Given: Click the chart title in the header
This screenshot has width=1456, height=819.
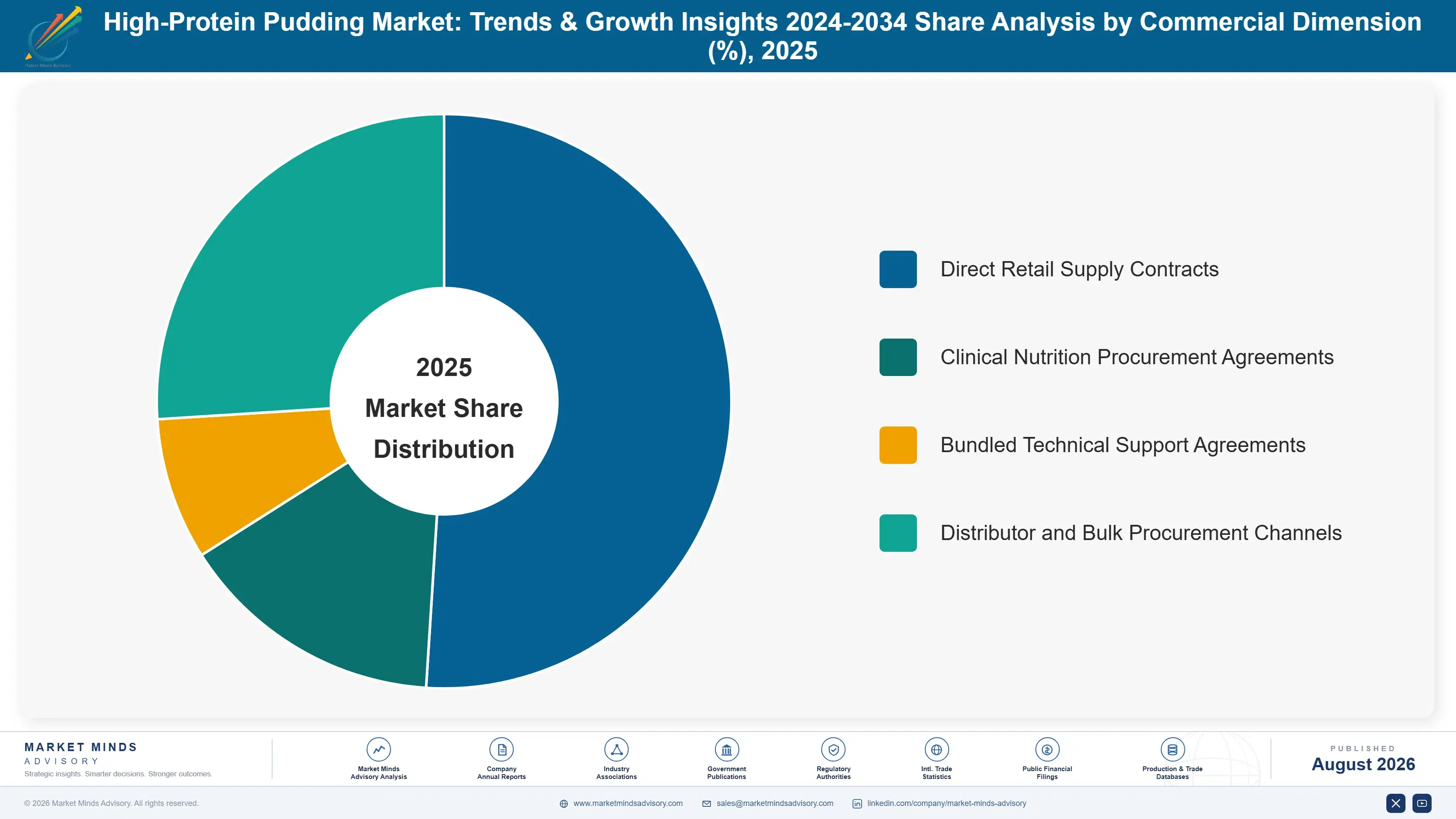Looking at the screenshot, I should 762,36.
